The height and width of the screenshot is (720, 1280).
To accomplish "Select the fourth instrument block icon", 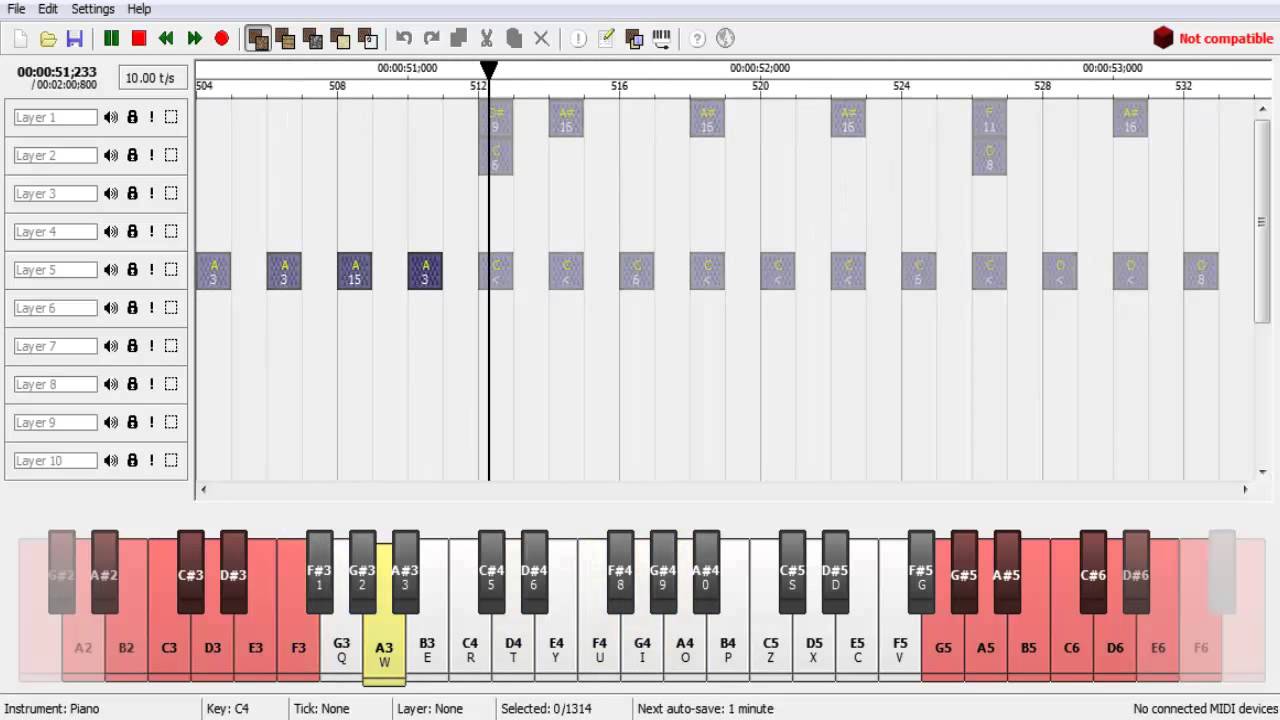I will 340,39.
